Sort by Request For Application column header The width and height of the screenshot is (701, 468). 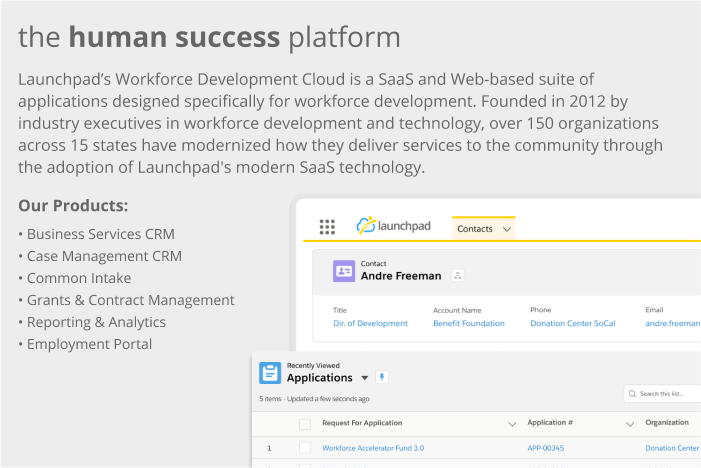point(362,423)
